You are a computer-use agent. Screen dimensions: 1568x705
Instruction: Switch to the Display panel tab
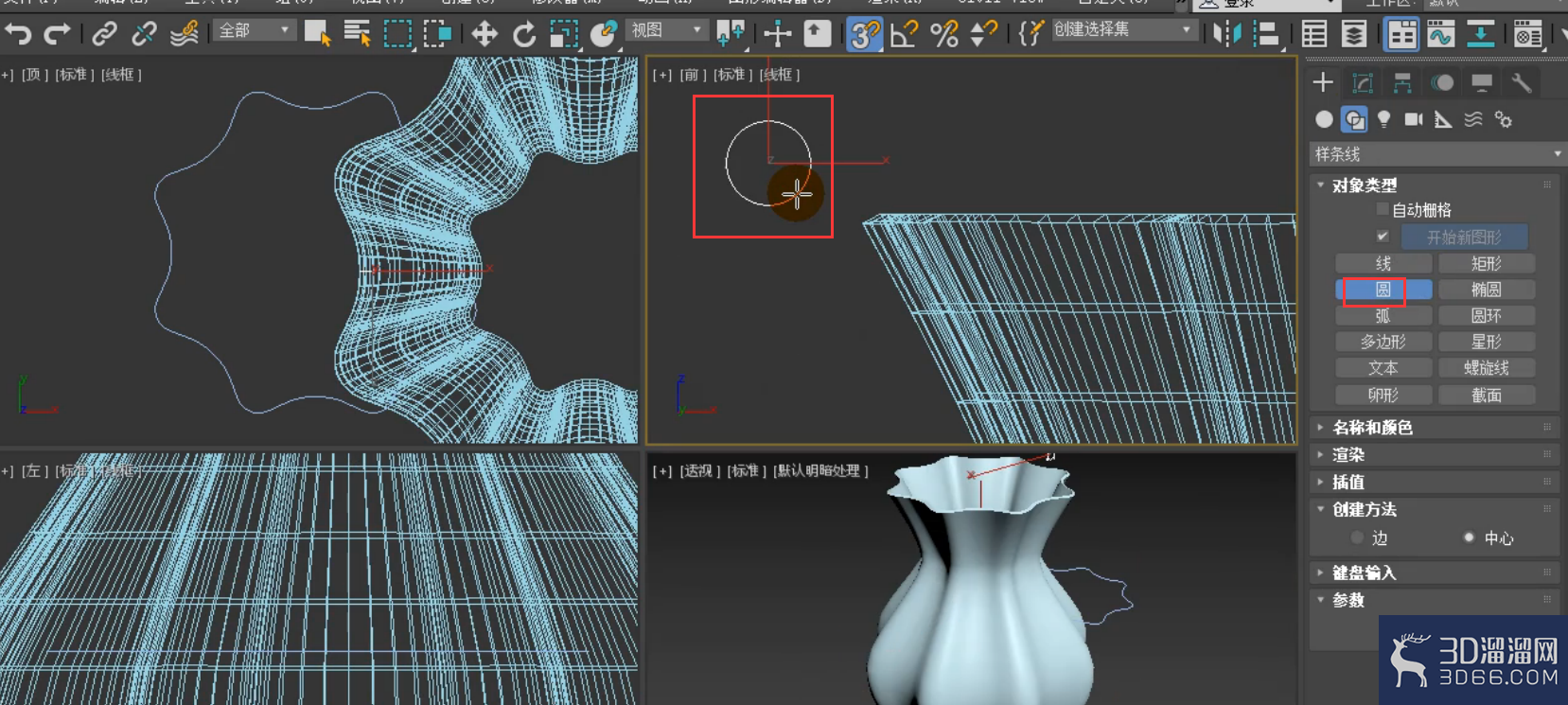tap(1482, 82)
